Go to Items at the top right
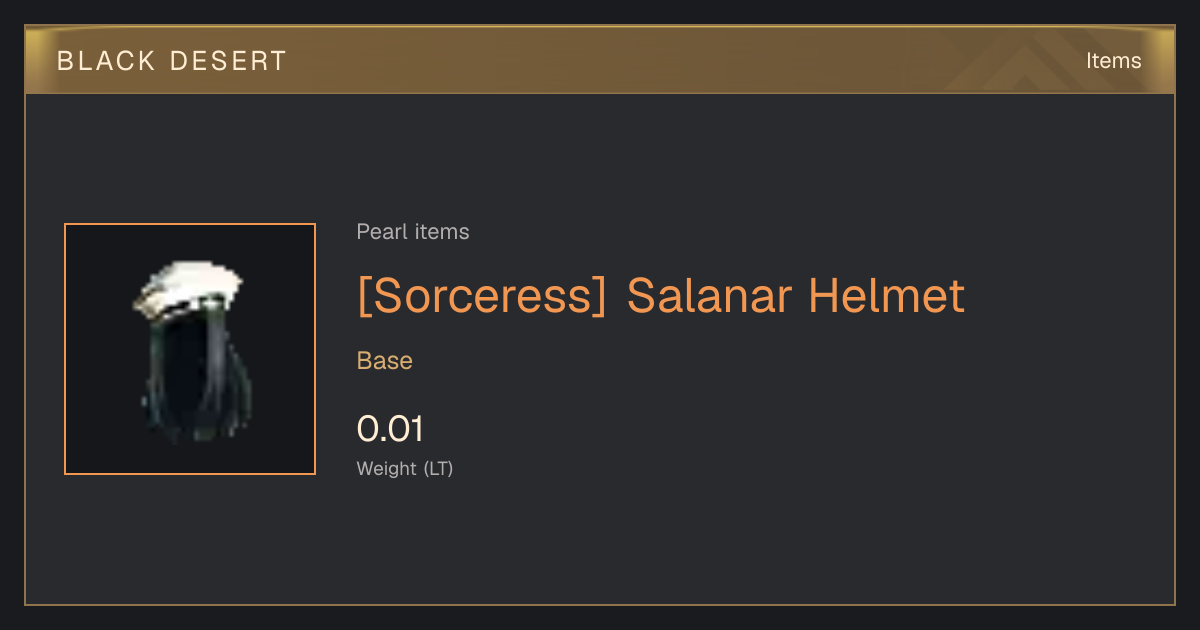The width and height of the screenshot is (1200, 630). 1113,61
